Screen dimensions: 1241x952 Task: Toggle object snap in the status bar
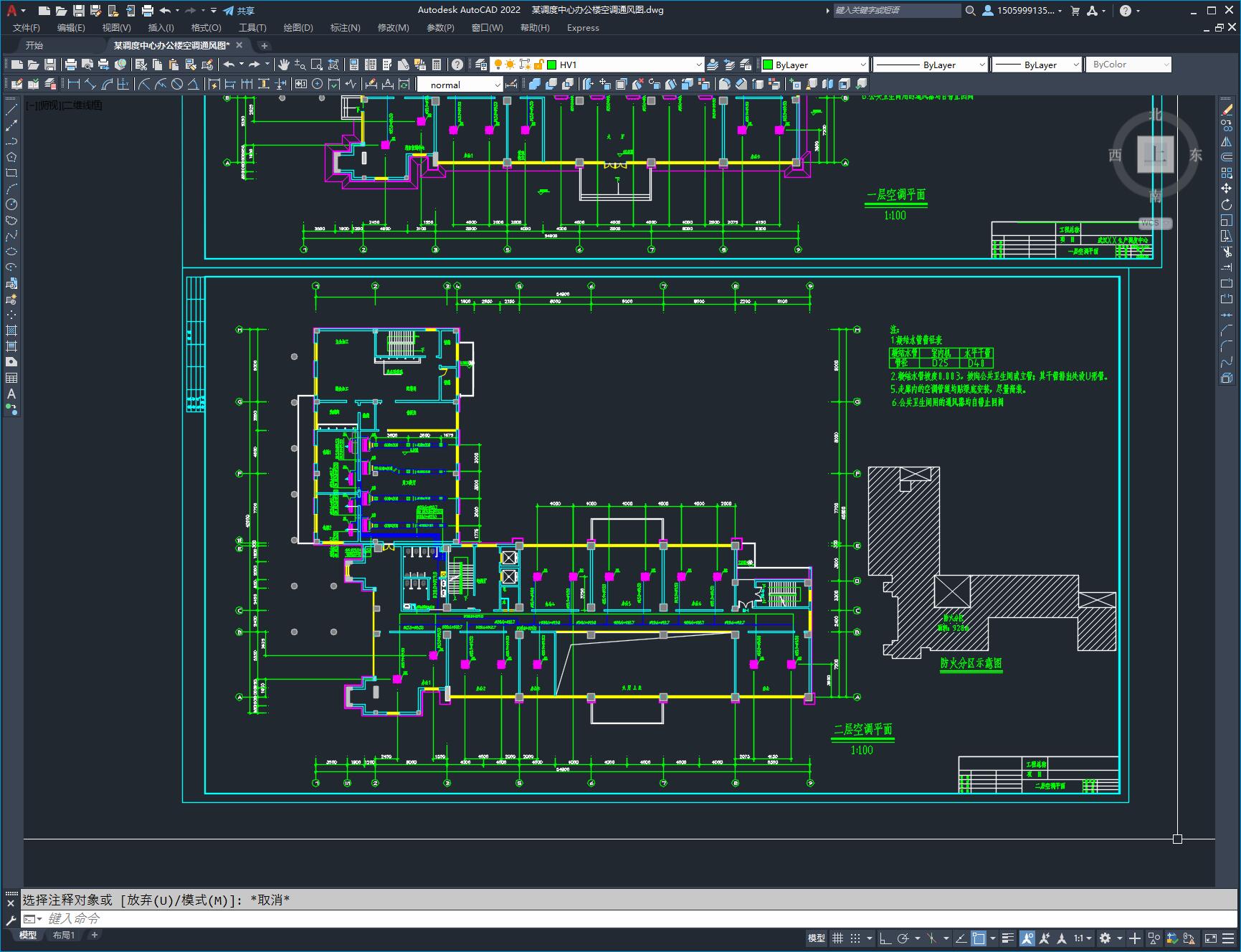979,938
